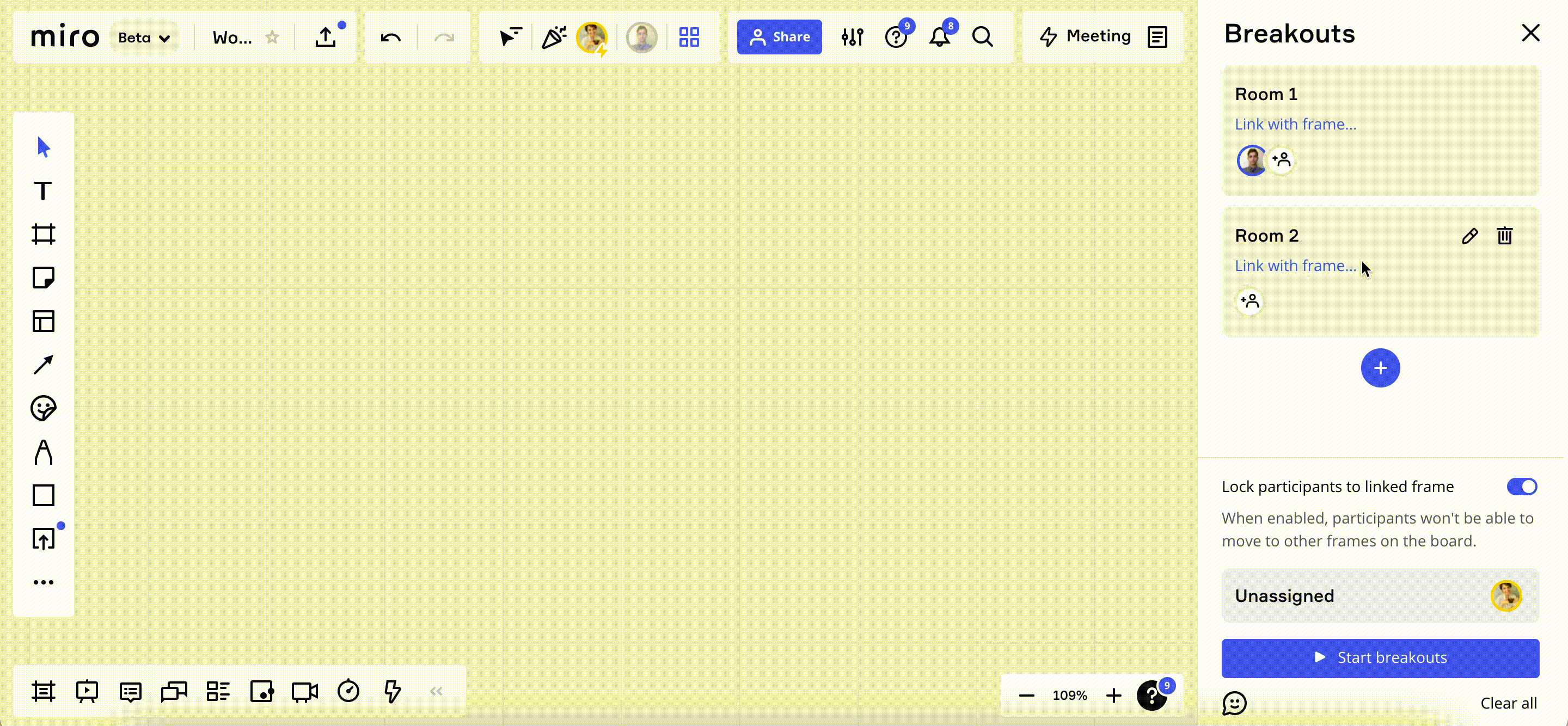Add a new breakout room with plus
Screen dimensions: 1568x726
pyautogui.click(x=1380, y=367)
